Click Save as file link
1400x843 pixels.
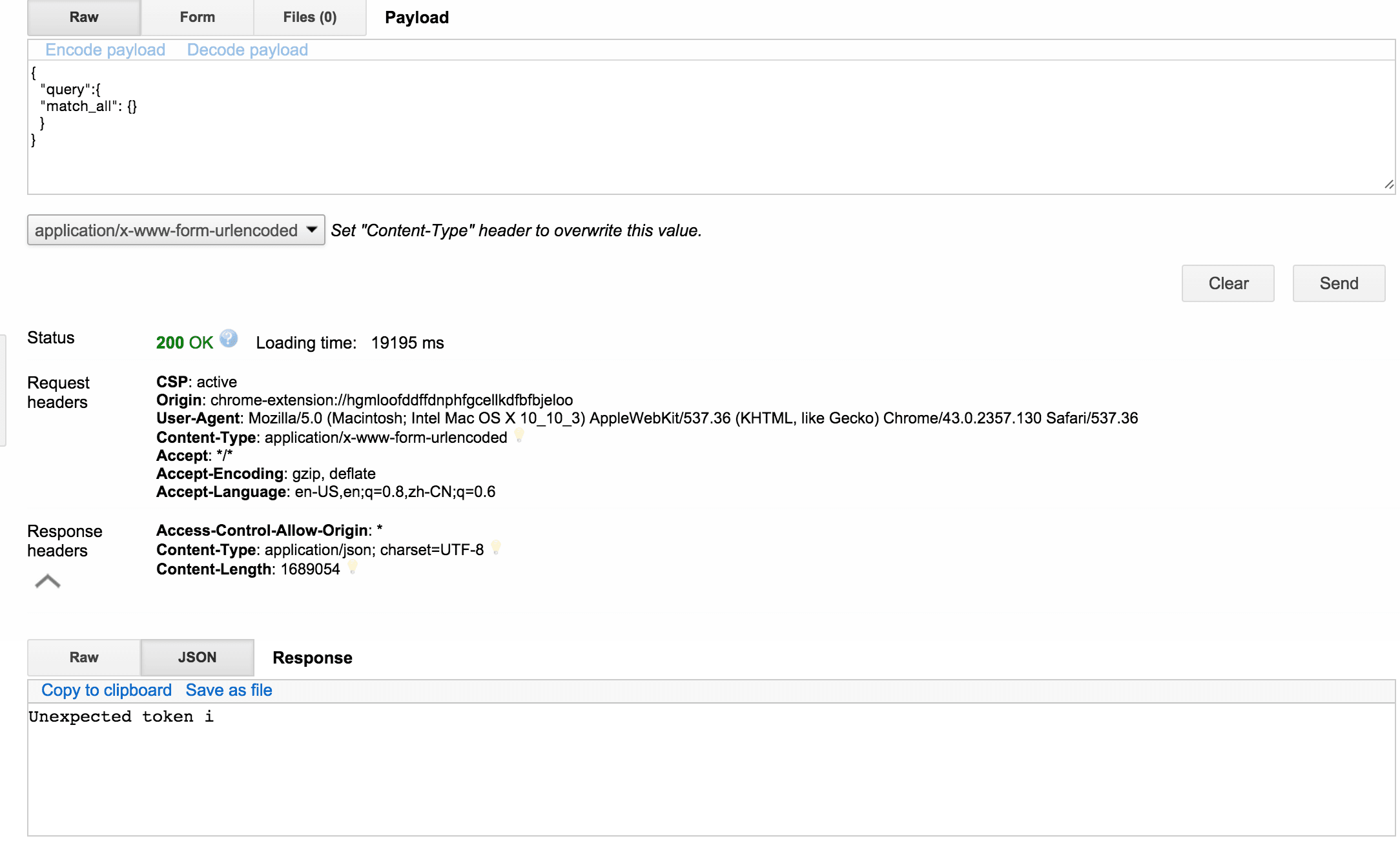pyautogui.click(x=229, y=690)
